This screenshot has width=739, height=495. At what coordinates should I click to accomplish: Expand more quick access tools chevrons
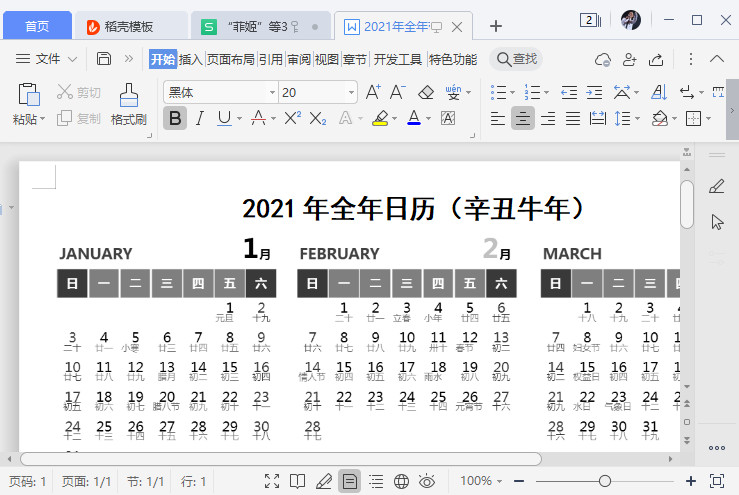(x=129, y=59)
